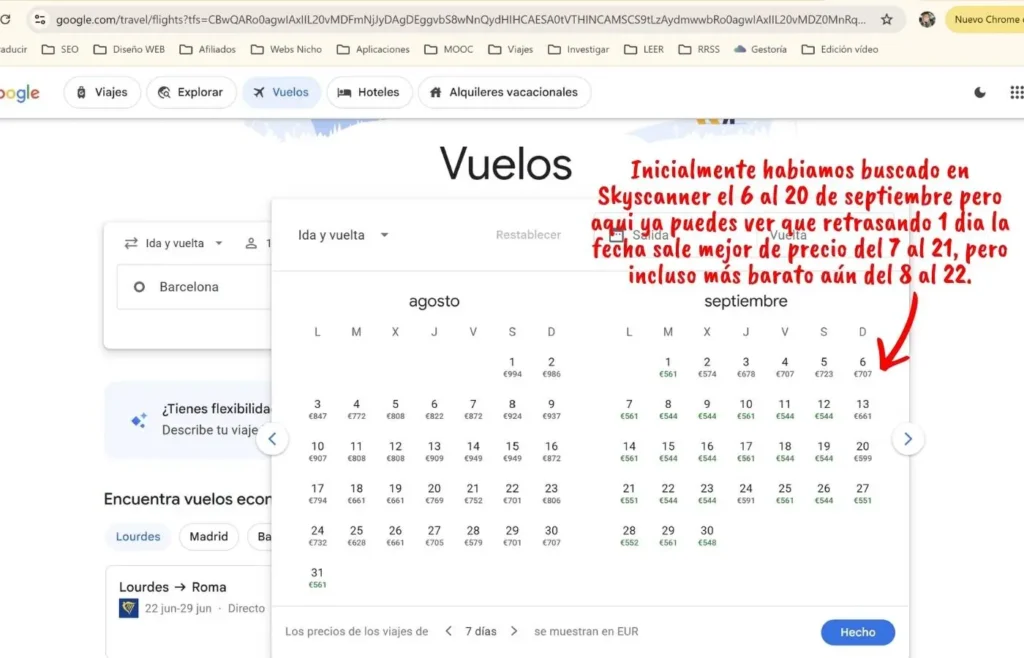The height and width of the screenshot is (658, 1024).
Task: Select September 13 priced €661
Action: pyautogui.click(x=863, y=409)
